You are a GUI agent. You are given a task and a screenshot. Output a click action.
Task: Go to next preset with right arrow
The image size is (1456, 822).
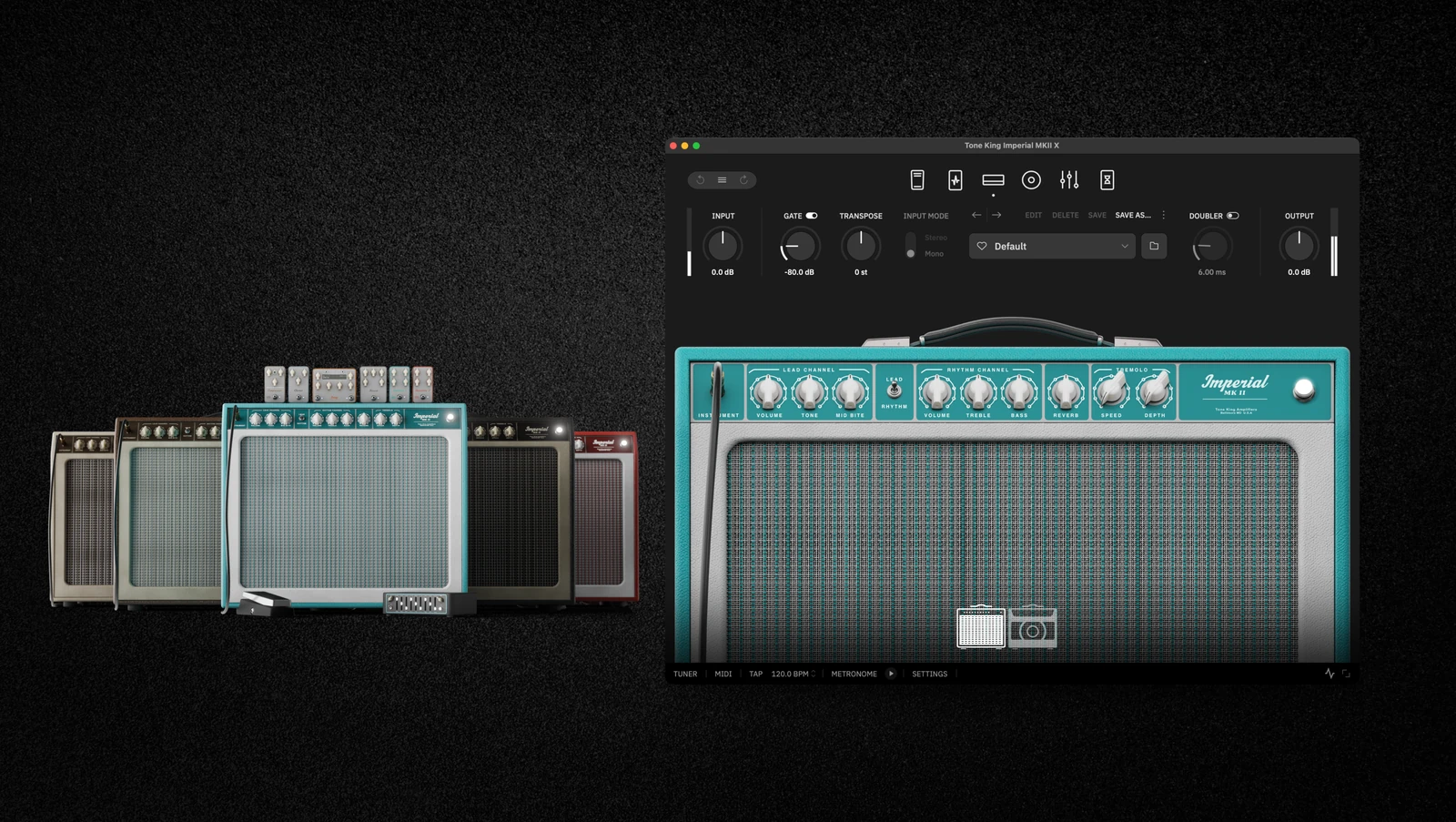tap(996, 215)
